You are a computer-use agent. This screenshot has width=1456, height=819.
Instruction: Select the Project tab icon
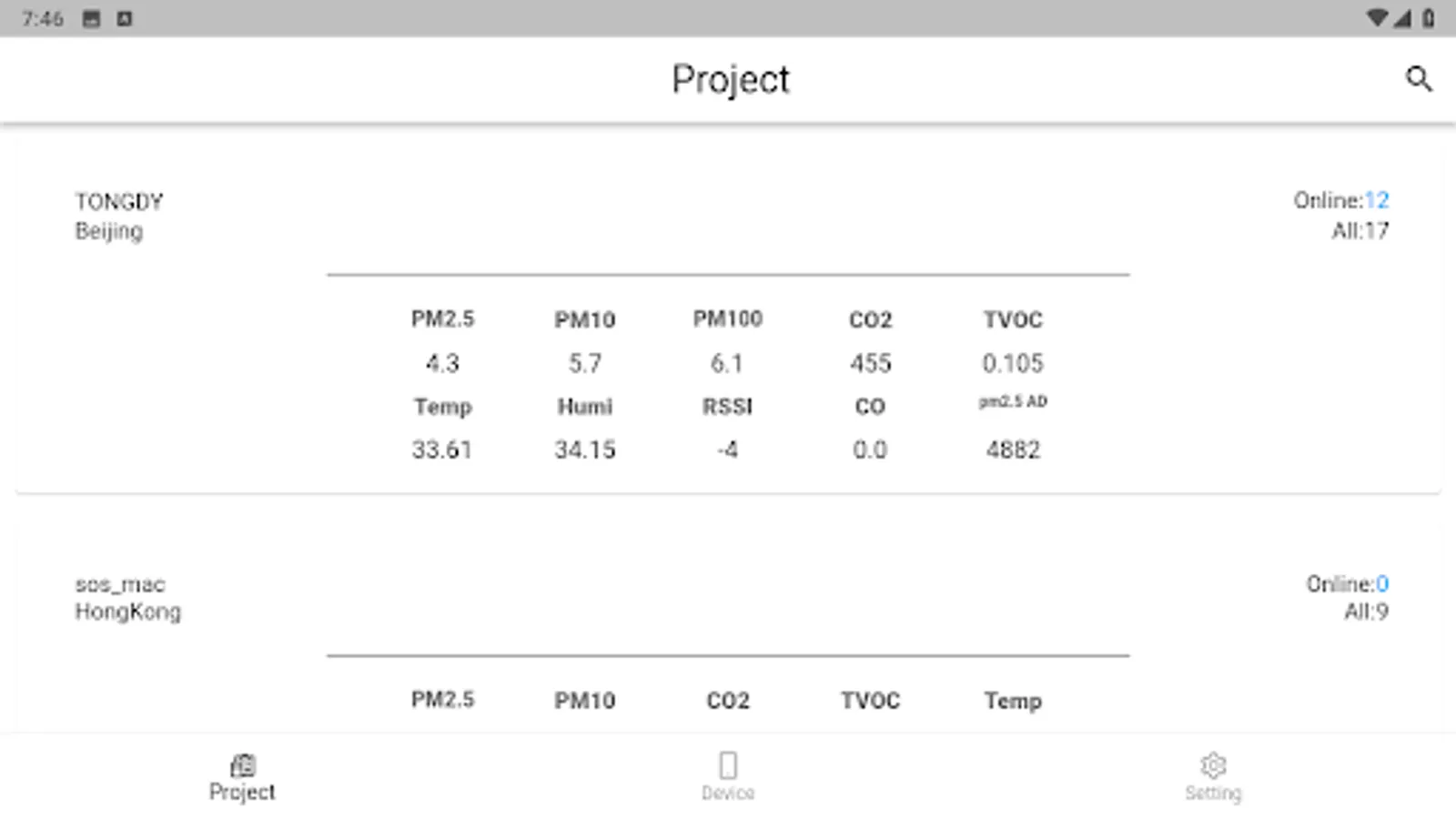242,764
